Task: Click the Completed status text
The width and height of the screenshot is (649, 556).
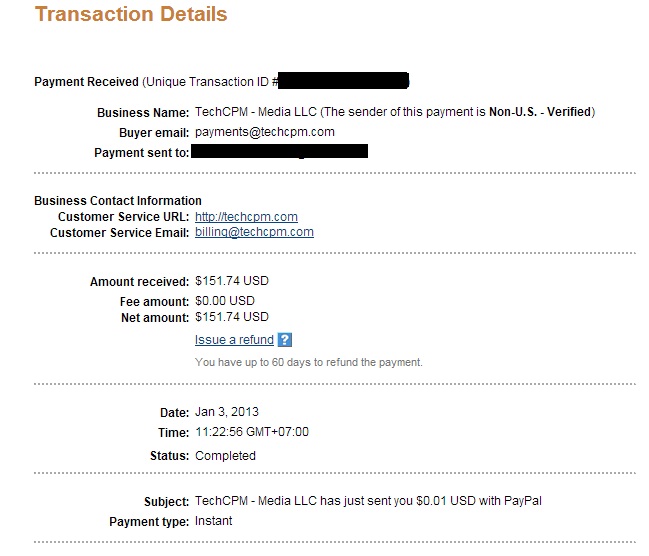Action: pos(225,456)
